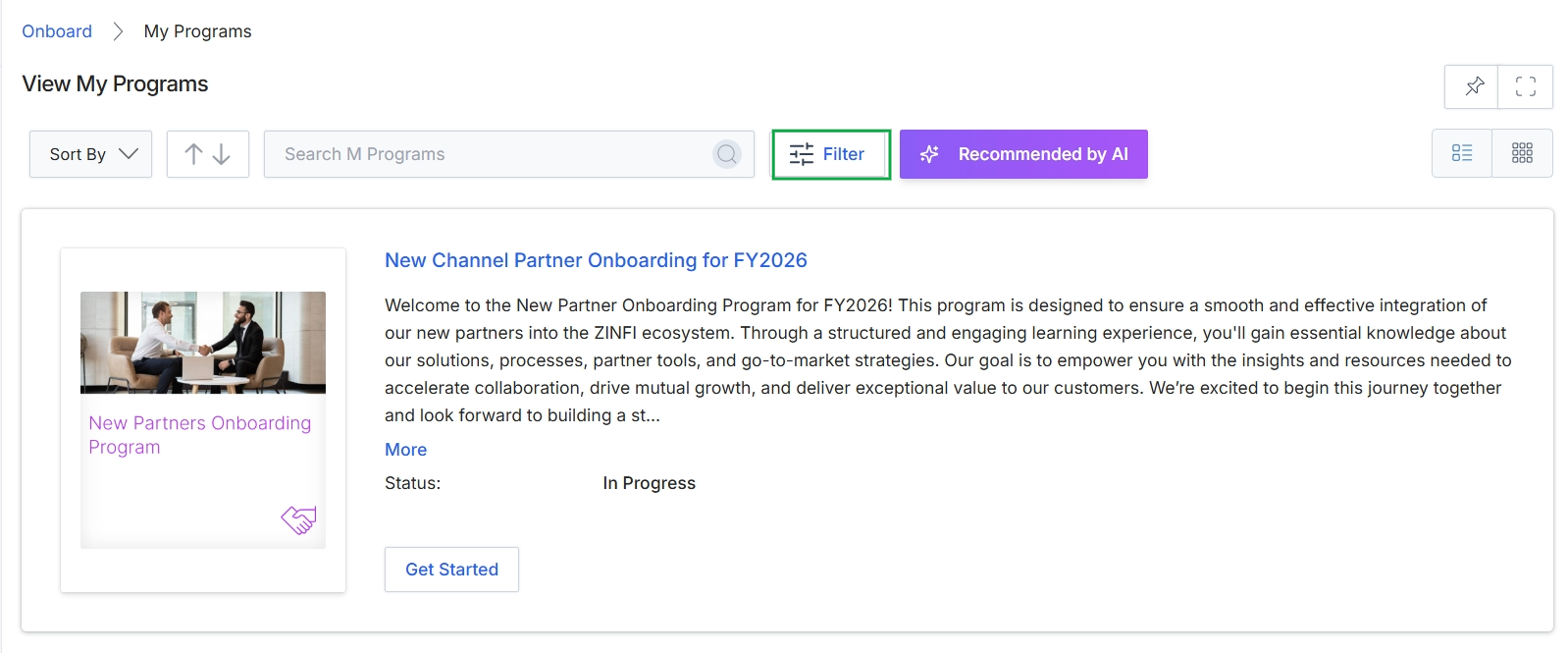This screenshot has width=1568, height=653.
Task: Switch to grid view layout
Action: (x=1522, y=153)
